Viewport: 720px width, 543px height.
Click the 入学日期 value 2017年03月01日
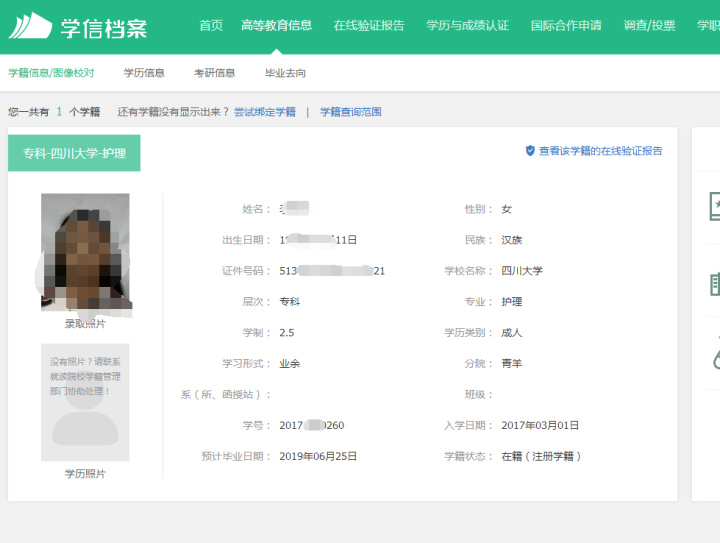click(x=540, y=425)
